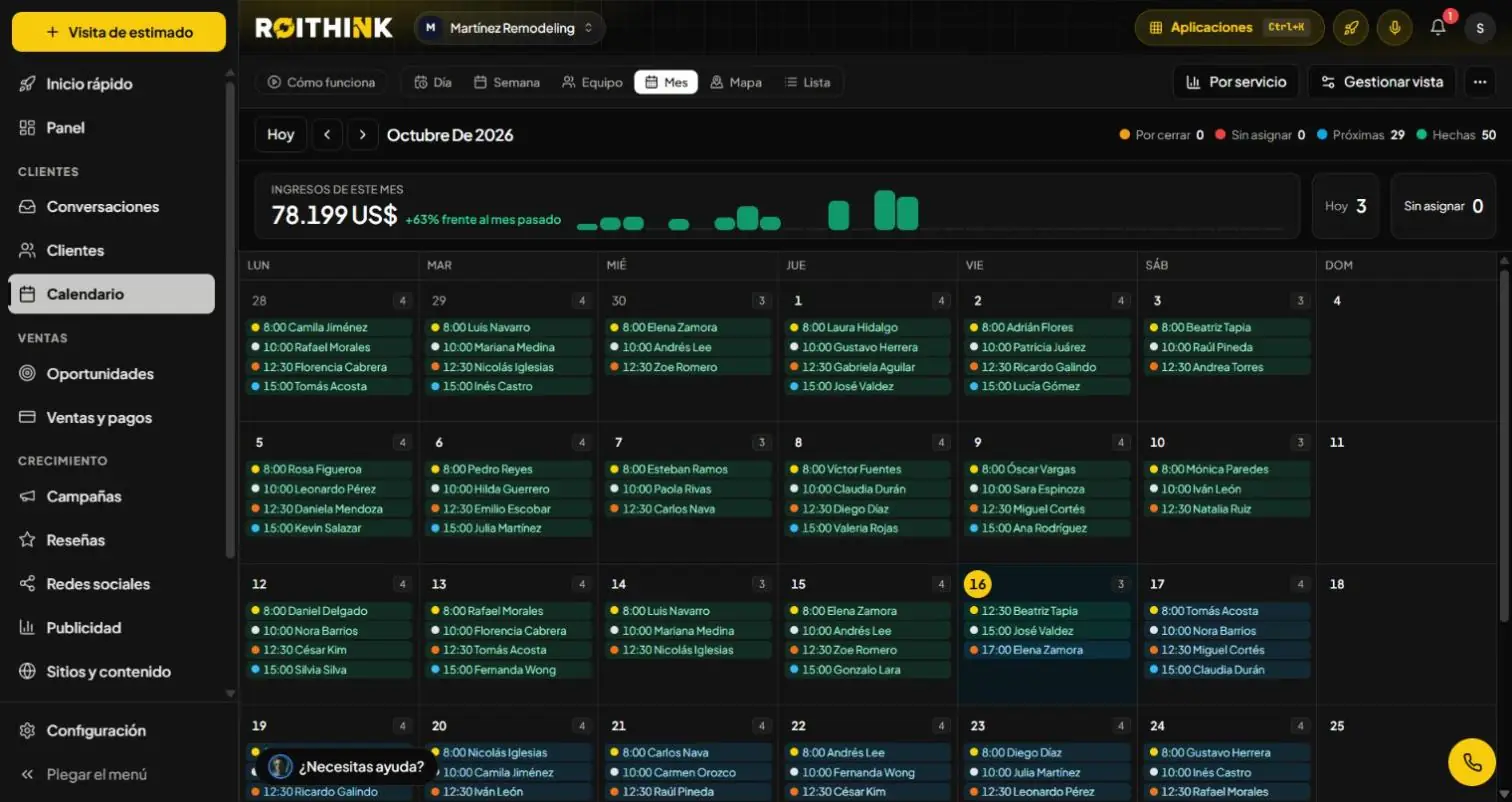Switch to Semana view tab
1512x802 pixels.
(507, 83)
